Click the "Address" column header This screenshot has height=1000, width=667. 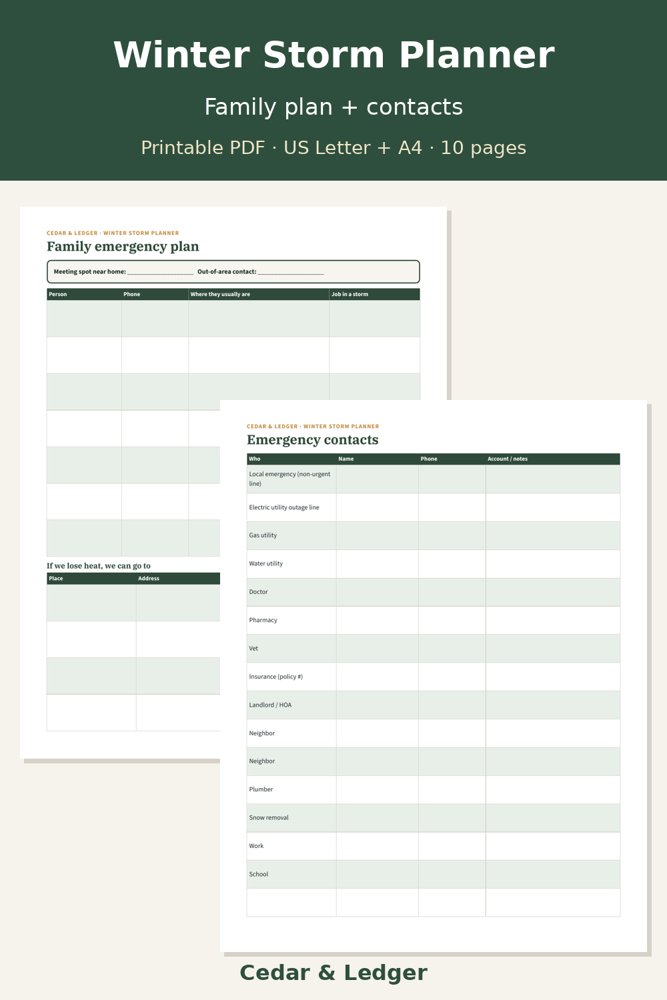click(x=149, y=578)
